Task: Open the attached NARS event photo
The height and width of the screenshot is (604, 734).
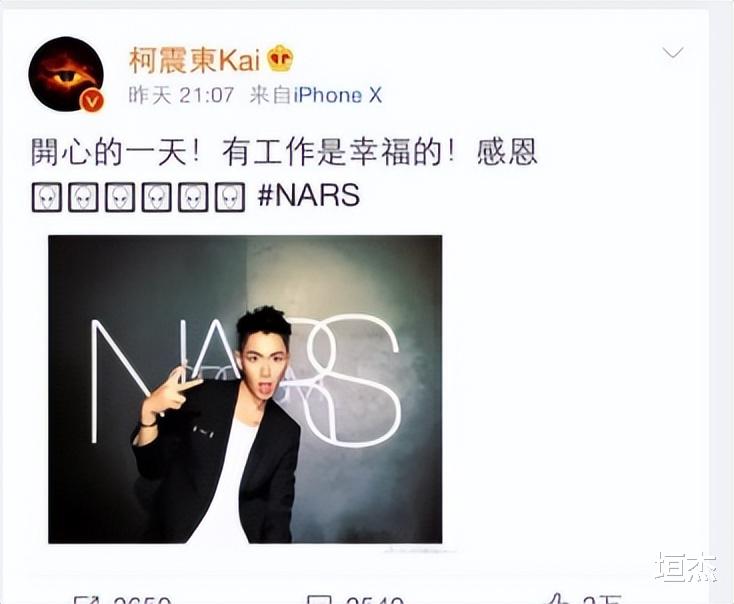Action: tap(245, 389)
